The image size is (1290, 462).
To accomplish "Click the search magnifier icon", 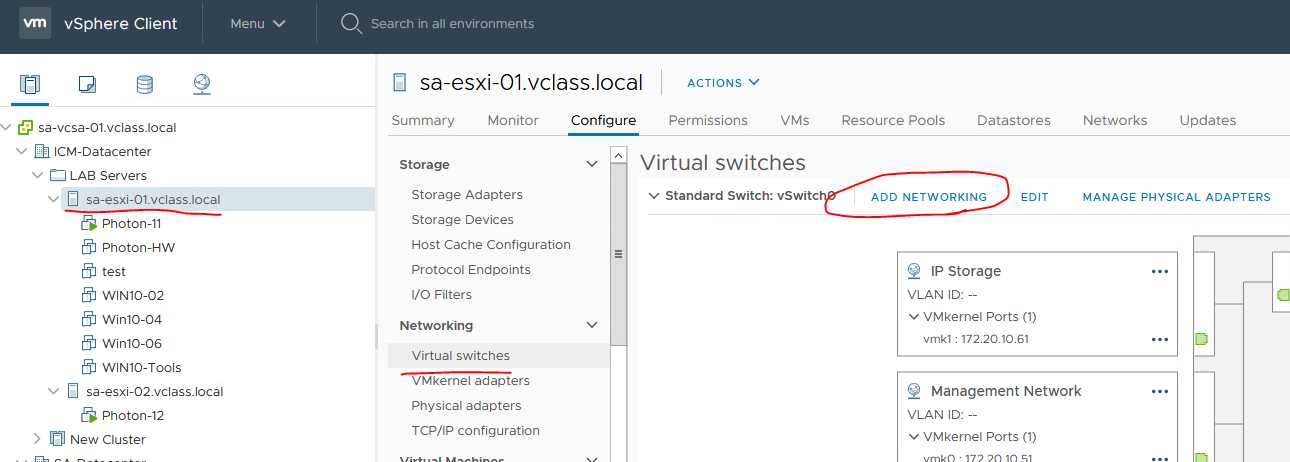I will coord(351,23).
